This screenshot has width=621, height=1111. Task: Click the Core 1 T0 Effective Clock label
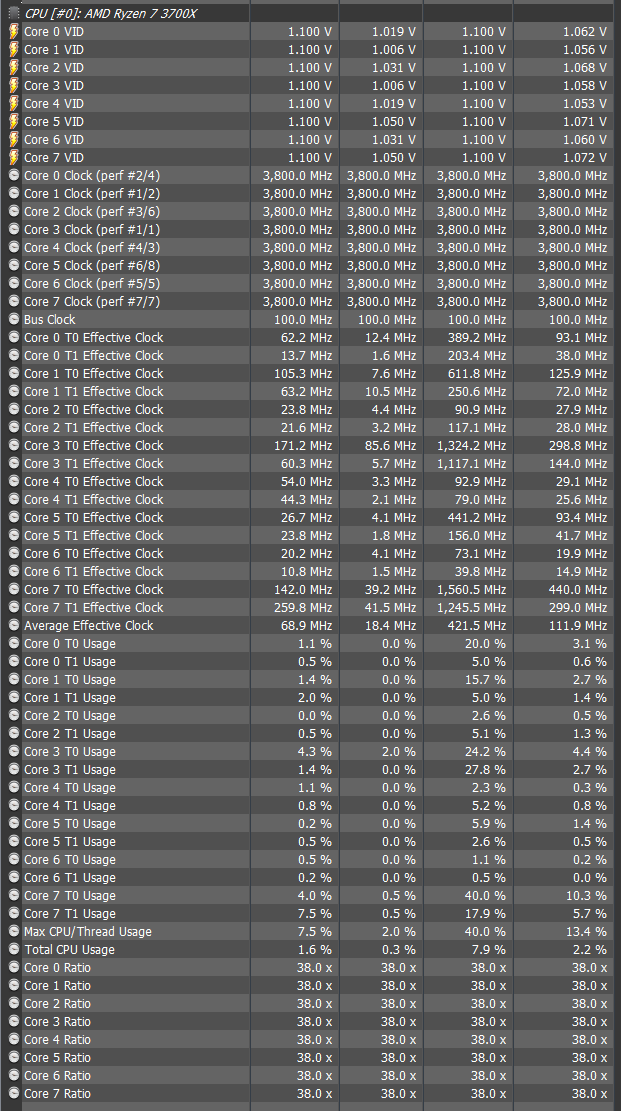pyautogui.click(x=94, y=373)
